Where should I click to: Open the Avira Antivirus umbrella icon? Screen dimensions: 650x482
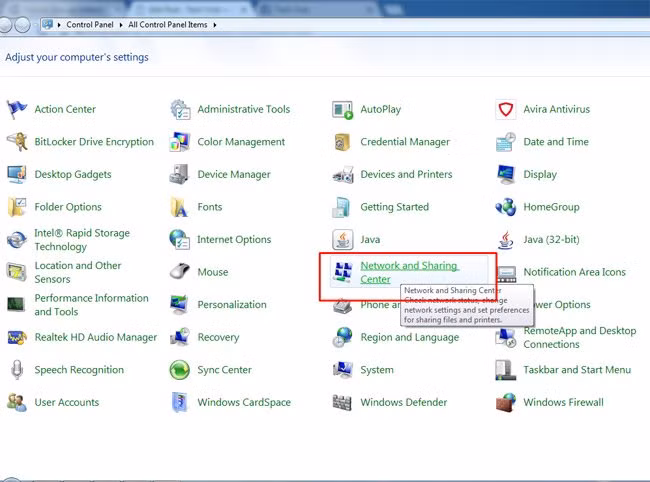506,109
